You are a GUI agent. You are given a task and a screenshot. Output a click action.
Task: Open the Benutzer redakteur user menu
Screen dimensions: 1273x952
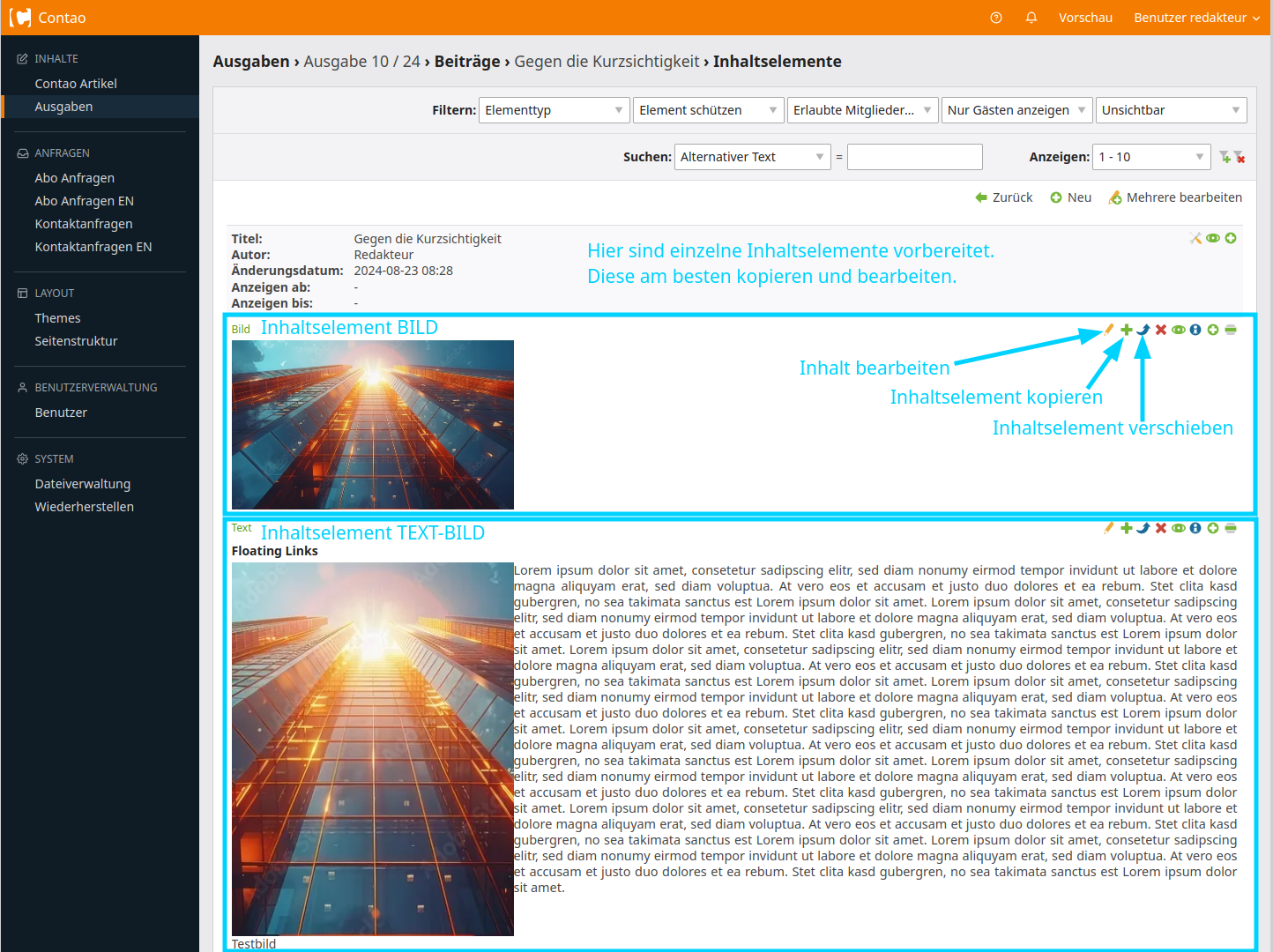(x=1196, y=18)
